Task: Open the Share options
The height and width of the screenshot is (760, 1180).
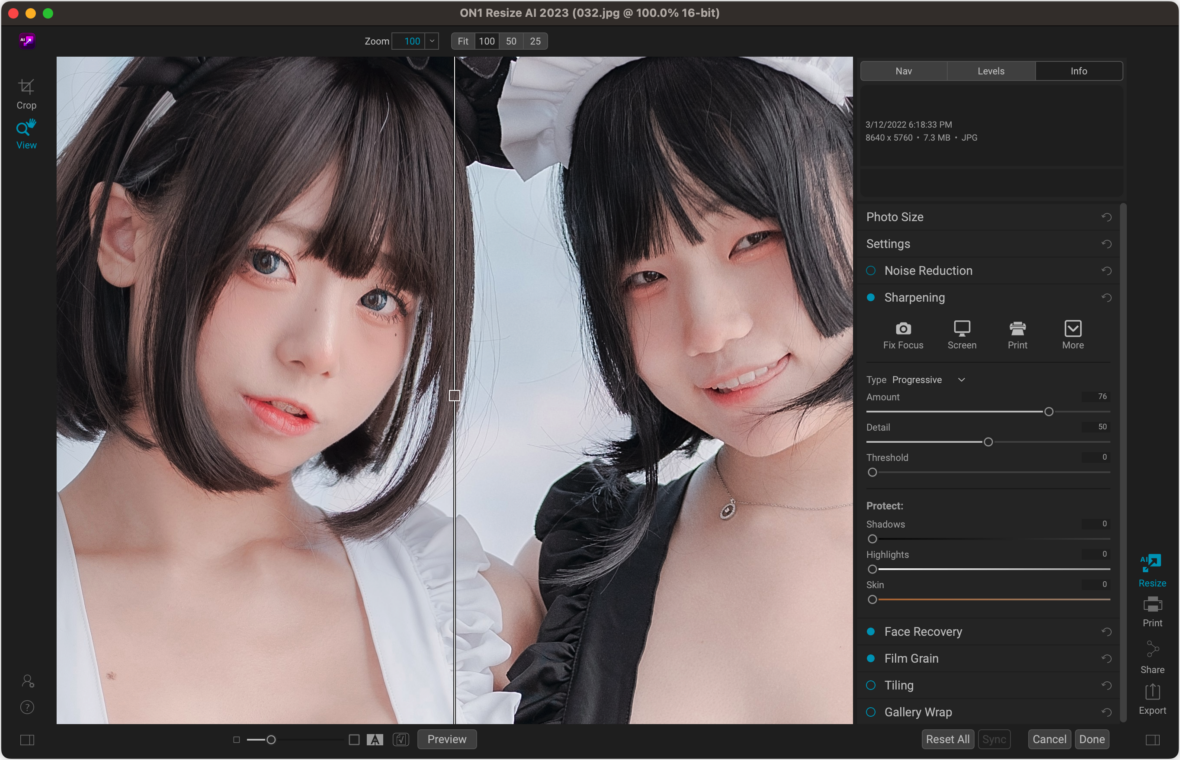Action: point(1152,657)
